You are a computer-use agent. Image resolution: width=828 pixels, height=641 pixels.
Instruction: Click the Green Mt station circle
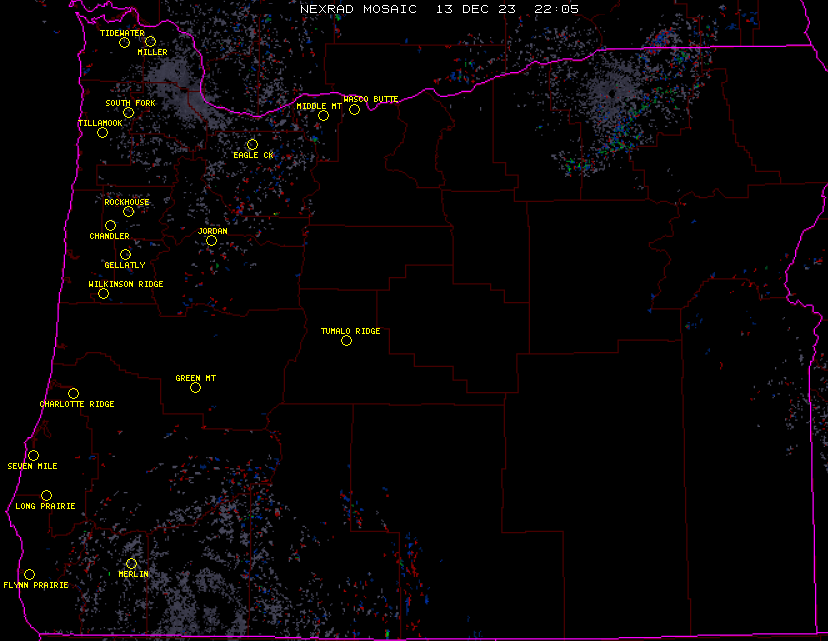click(195, 387)
